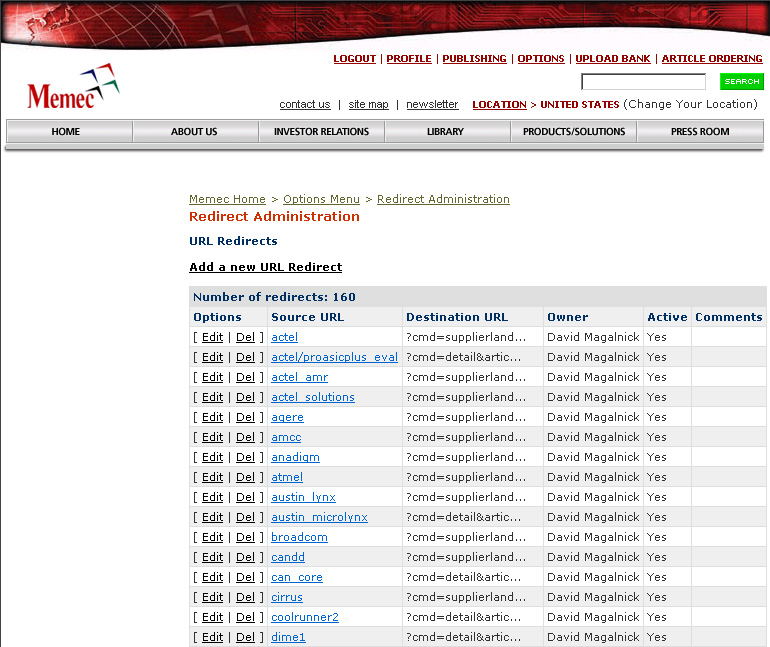Open the actel_amr source link
This screenshot has height=647, width=770.
(x=299, y=377)
